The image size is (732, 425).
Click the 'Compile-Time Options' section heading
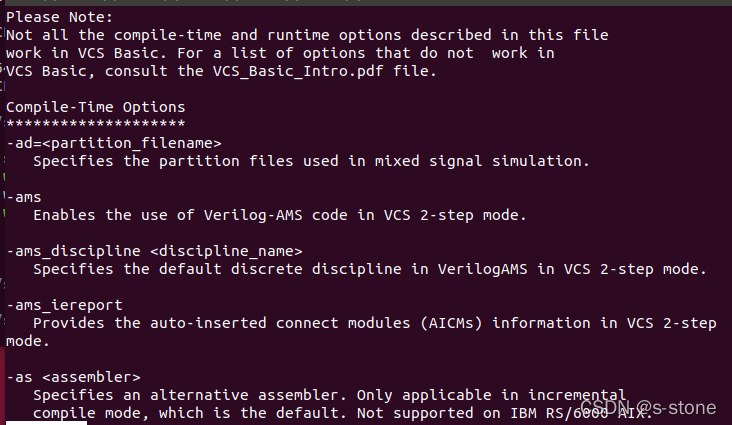click(95, 107)
